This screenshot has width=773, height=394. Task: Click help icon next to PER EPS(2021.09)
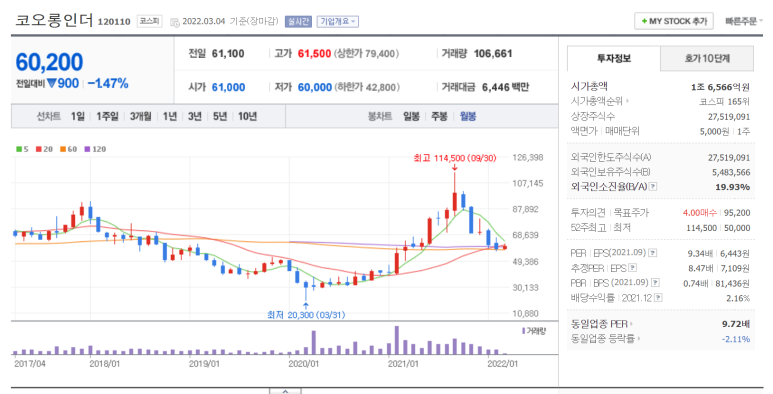pos(653,253)
